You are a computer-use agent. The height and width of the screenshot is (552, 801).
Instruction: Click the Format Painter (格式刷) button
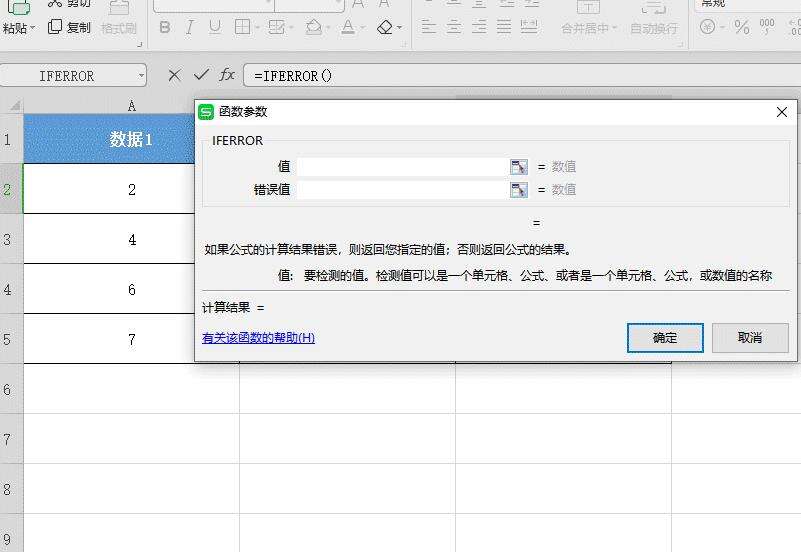(119, 18)
